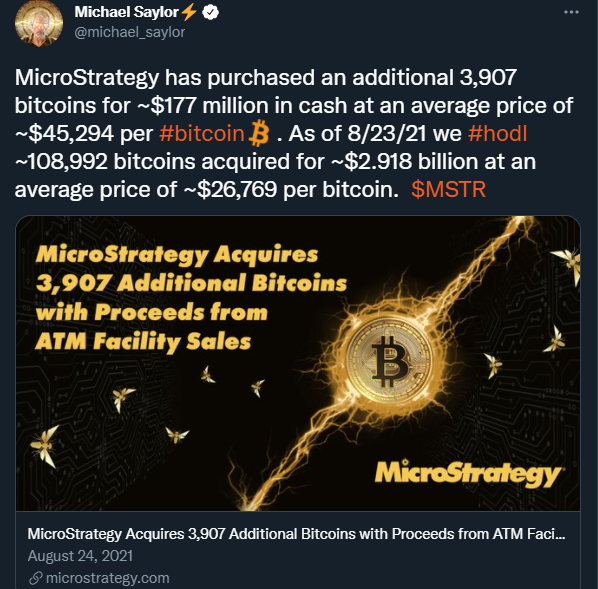Open the link card article title

(x=296, y=534)
